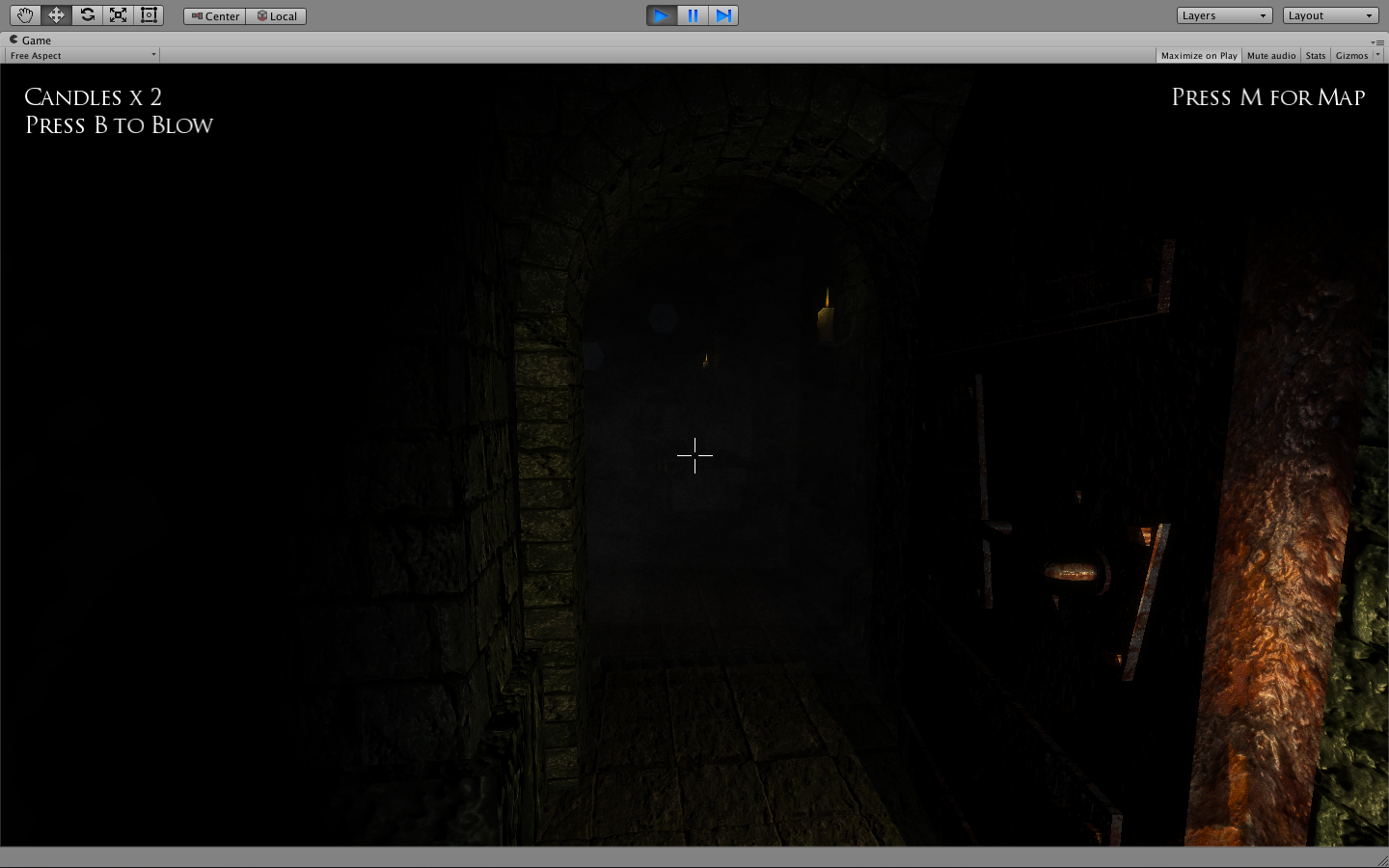Open the Free Aspect dropdown

tap(82, 56)
